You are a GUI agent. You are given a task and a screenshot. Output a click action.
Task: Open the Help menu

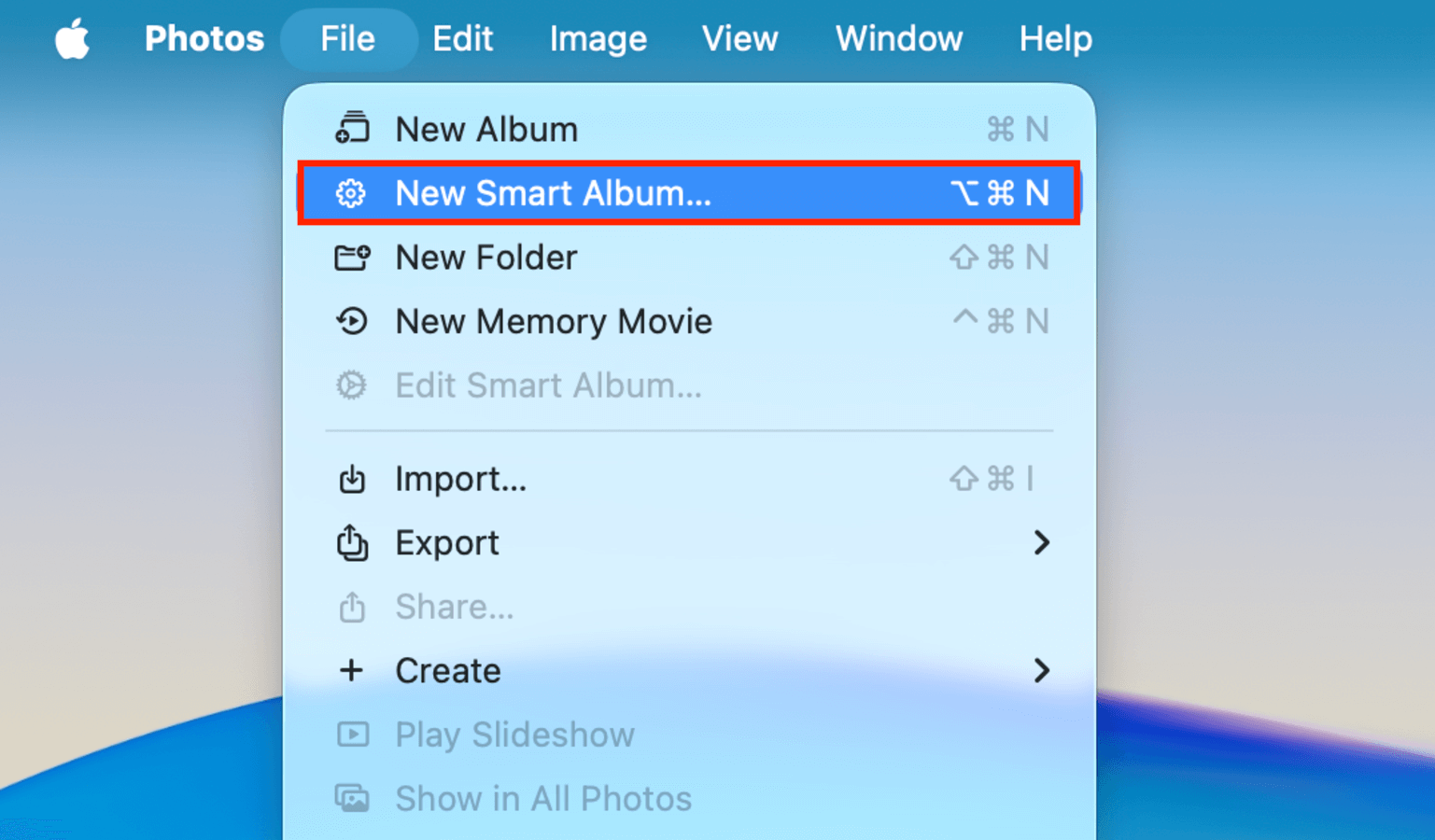(x=1054, y=38)
